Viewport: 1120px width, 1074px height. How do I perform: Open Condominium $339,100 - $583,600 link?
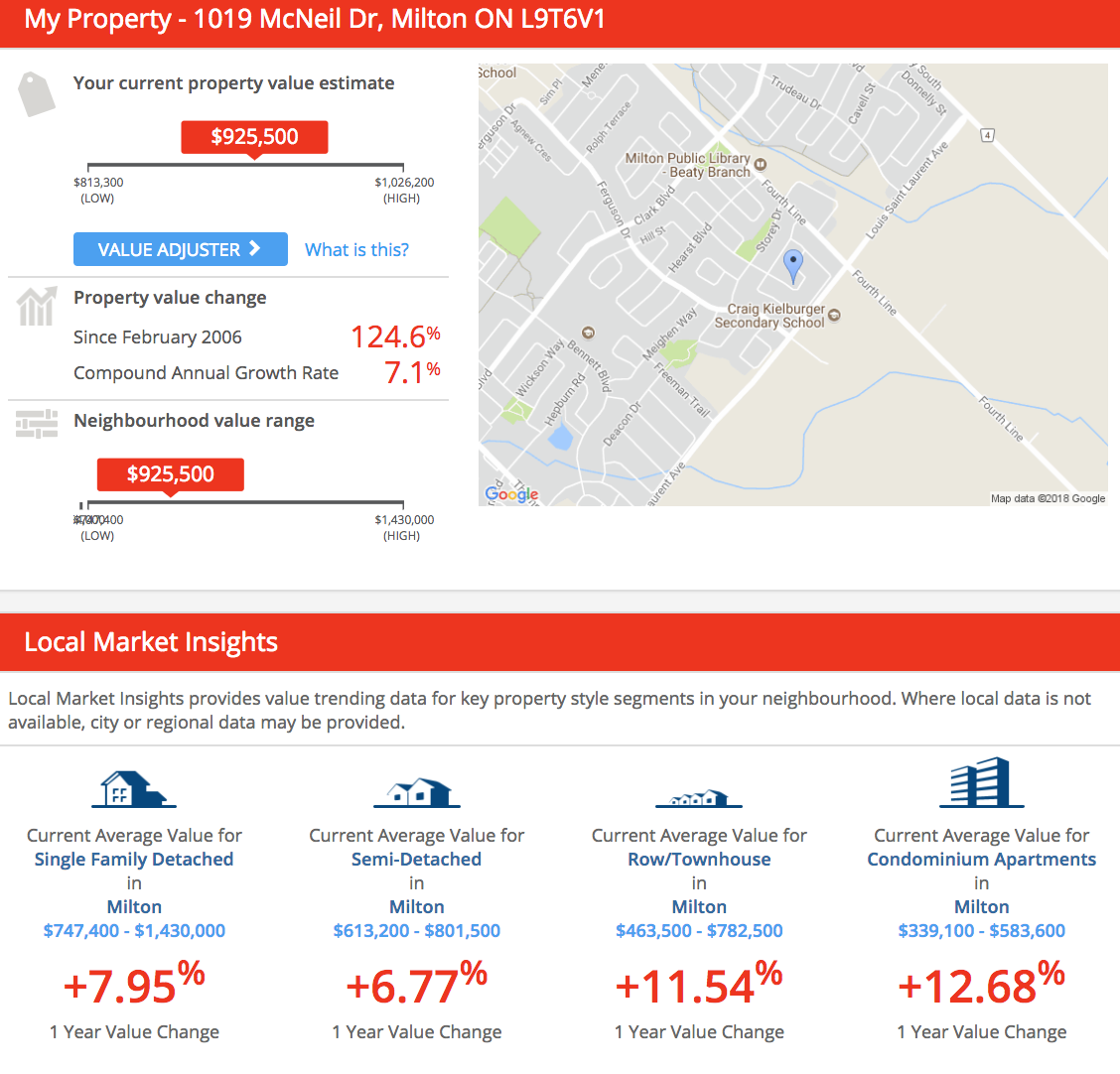click(981, 931)
